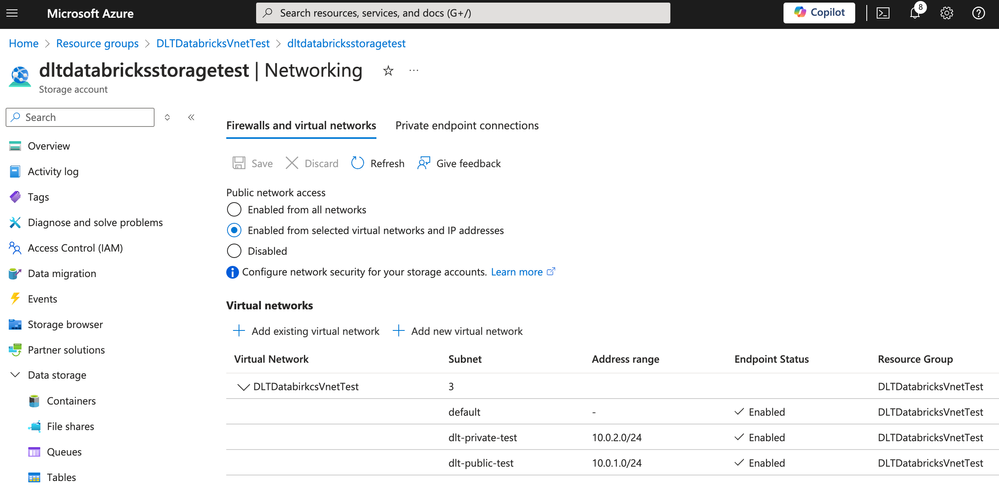Favorite the resource with the star icon
The width and height of the screenshot is (999, 492).
pos(388,71)
